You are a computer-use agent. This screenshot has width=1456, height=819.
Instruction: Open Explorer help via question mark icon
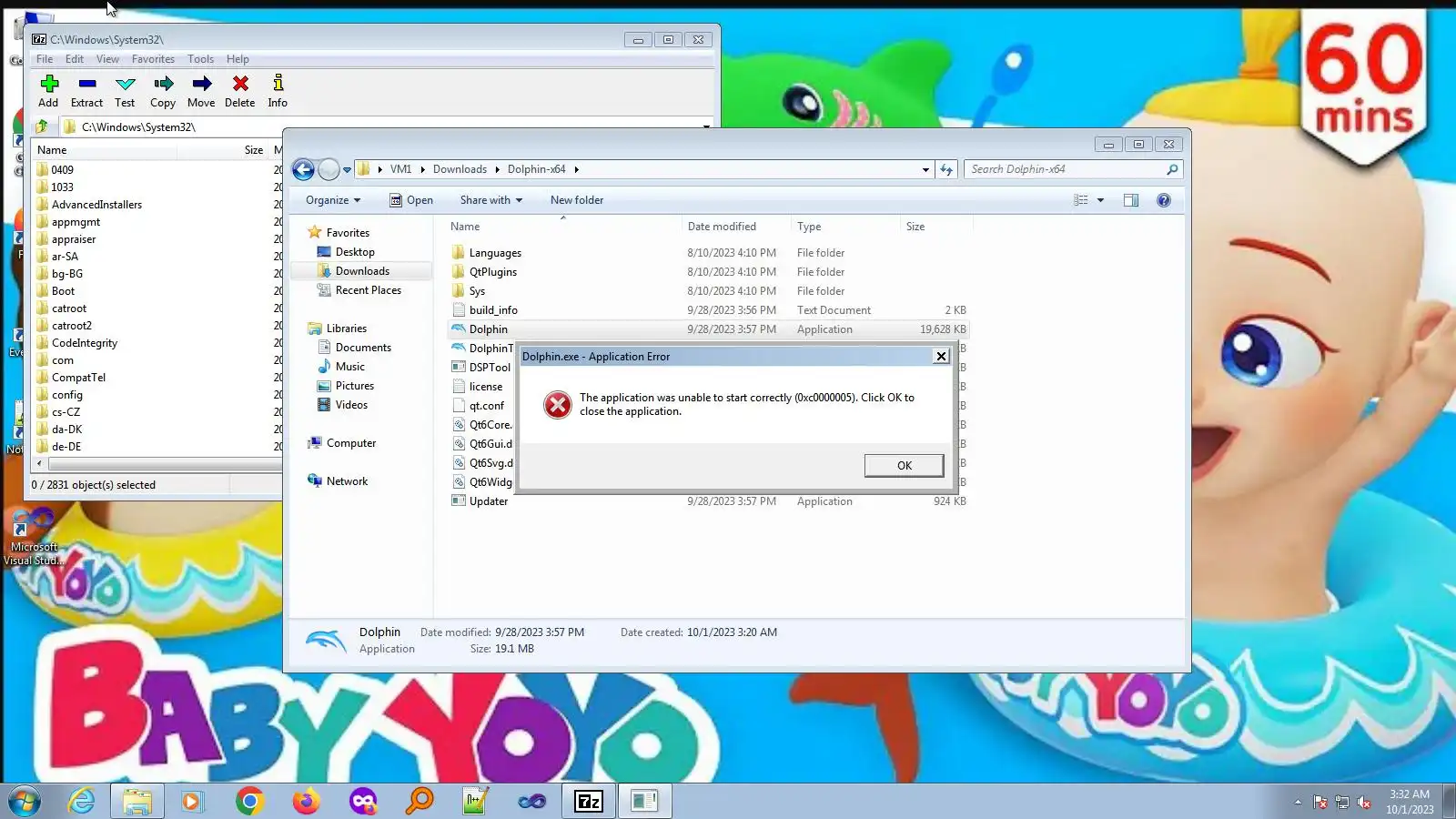(1164, 200)
